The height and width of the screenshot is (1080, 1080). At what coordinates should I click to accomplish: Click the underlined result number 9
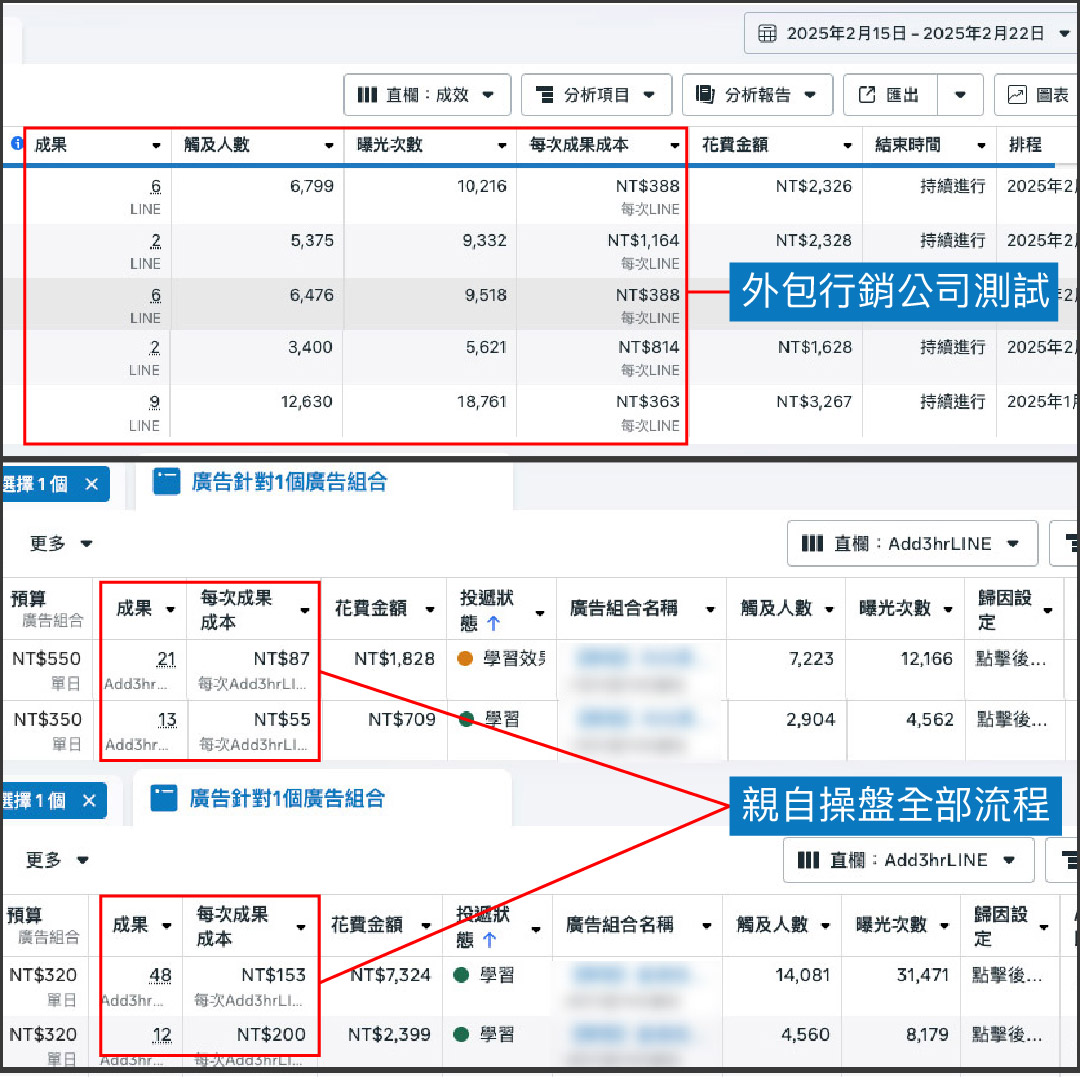coord(154,402)
